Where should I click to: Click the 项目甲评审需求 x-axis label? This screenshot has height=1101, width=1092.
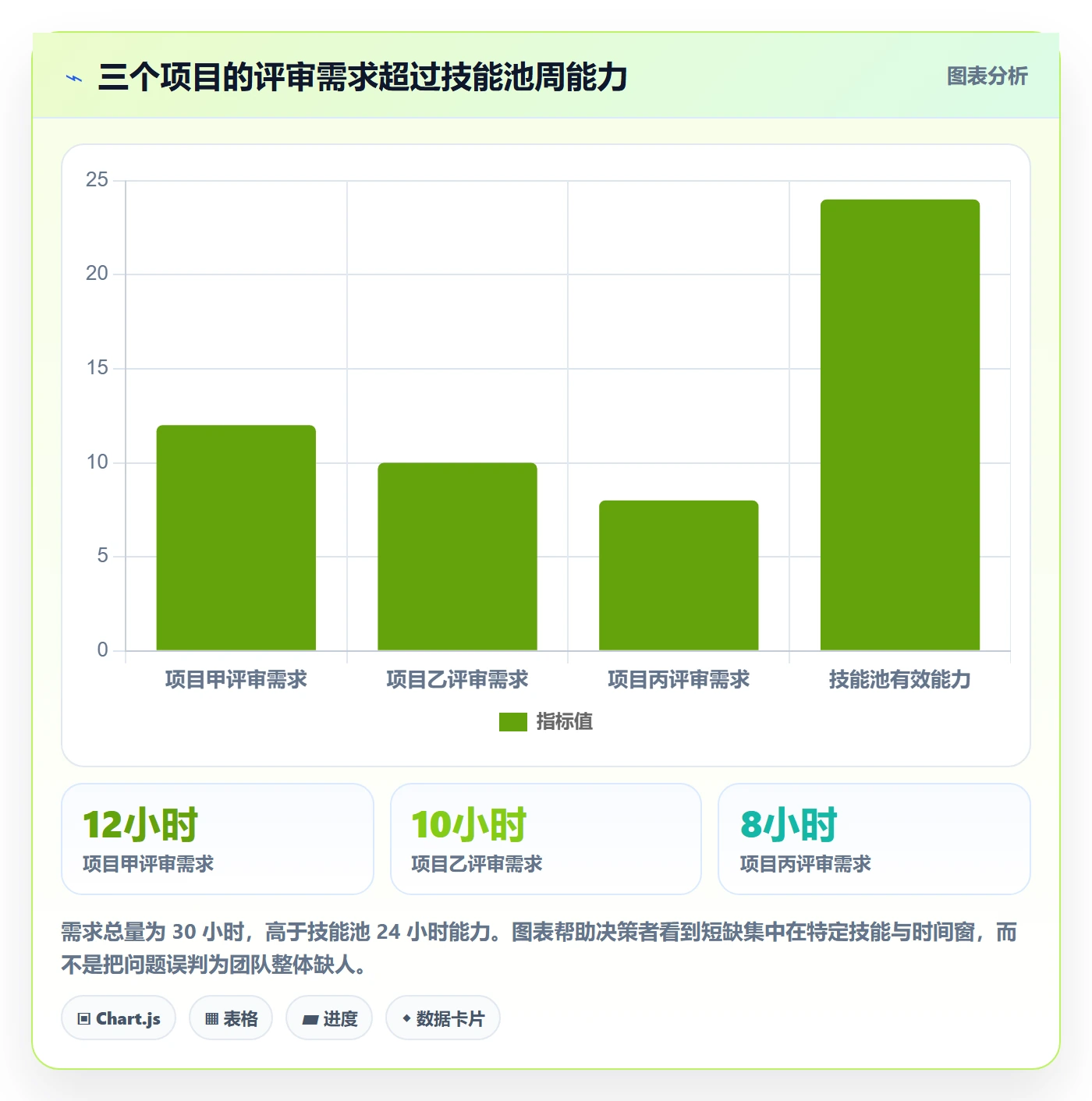point(236,680)
